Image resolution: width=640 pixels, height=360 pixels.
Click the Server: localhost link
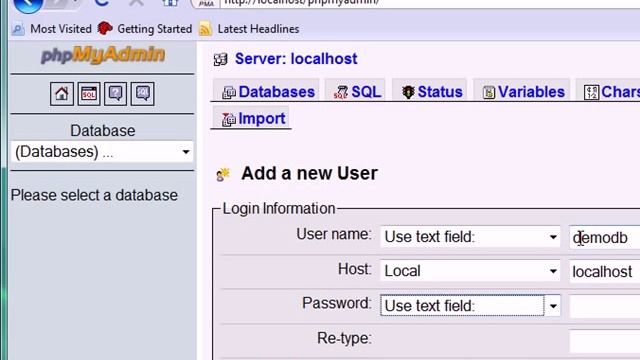point(296,59)
